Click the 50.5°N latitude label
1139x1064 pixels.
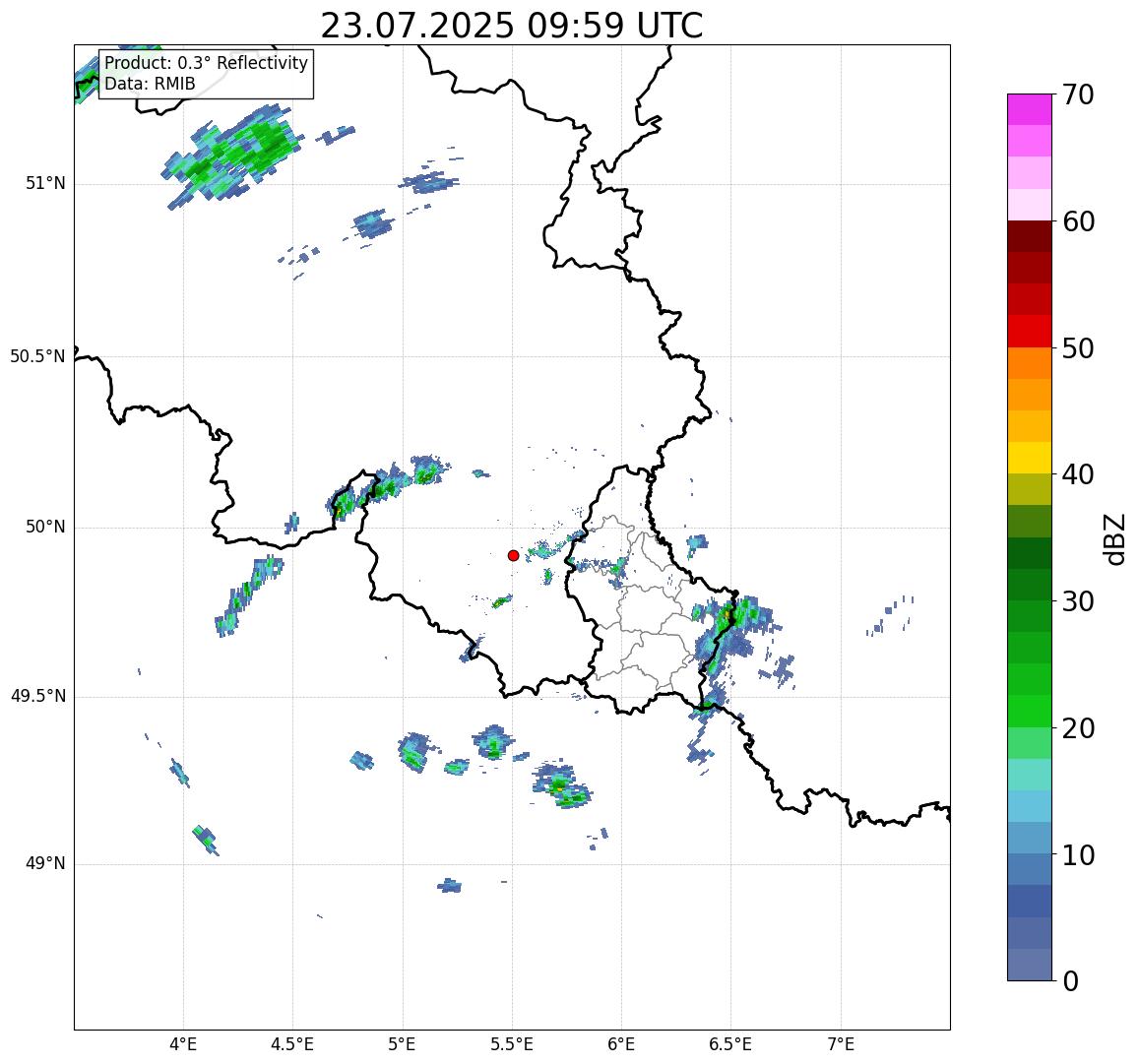[x=37, y=356]
